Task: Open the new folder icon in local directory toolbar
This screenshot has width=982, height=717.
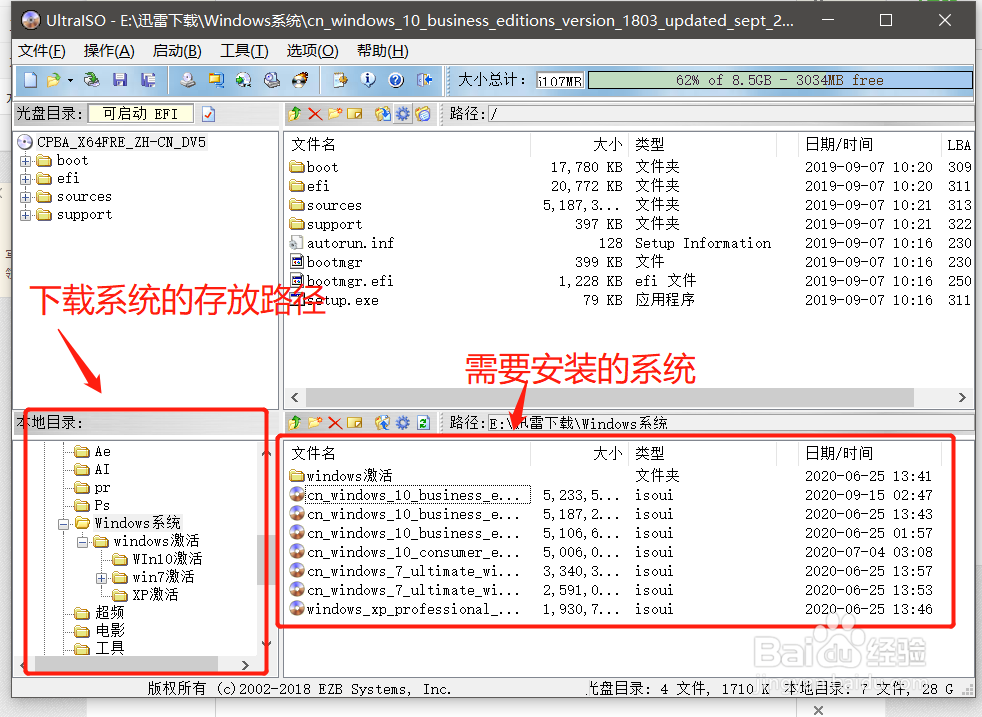Action: click(x=316, y=422)
